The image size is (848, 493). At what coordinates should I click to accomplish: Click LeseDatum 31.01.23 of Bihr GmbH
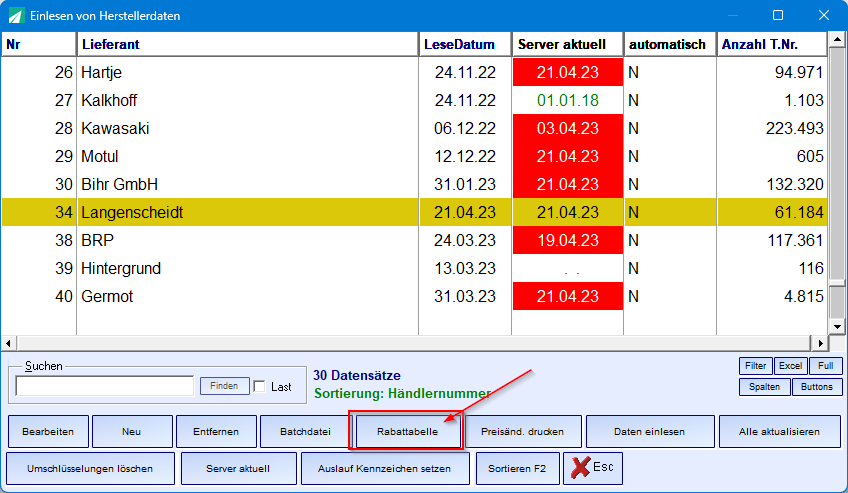pyautogui.click(x=465, y=184)
